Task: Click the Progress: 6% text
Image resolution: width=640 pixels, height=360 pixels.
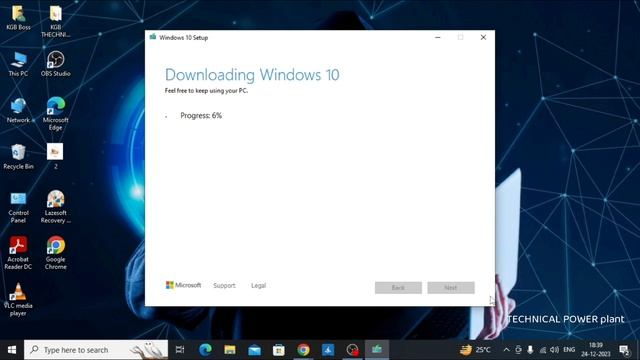Action: (201, 116)
